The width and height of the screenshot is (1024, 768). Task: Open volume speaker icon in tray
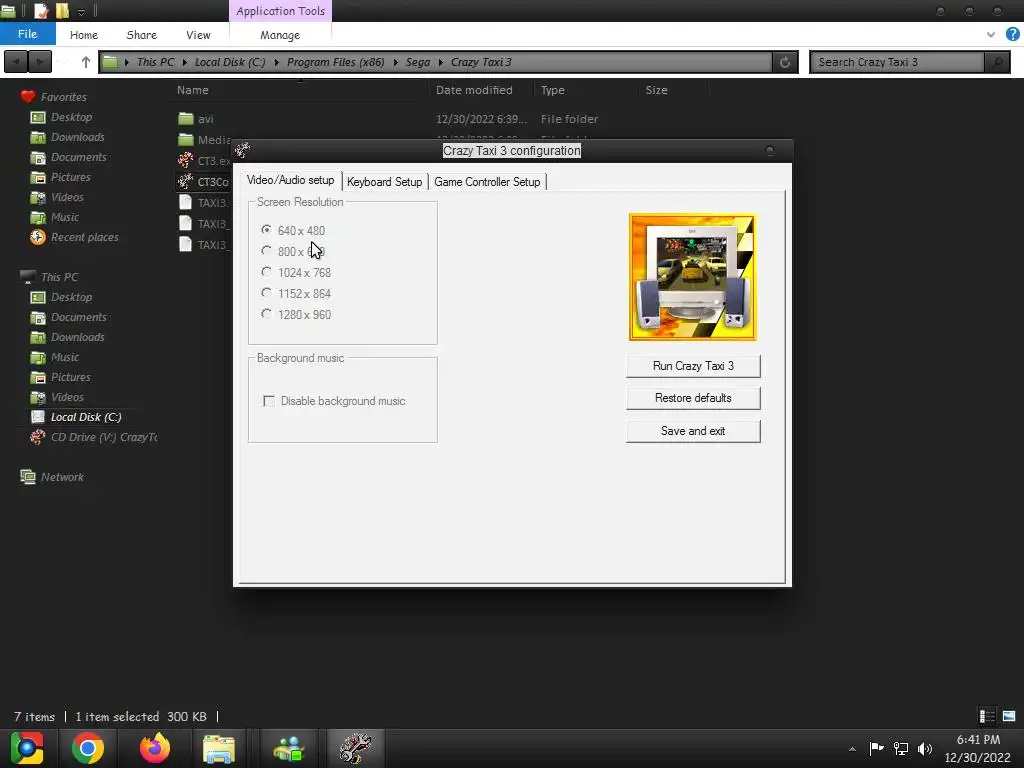tap(925, 749)
